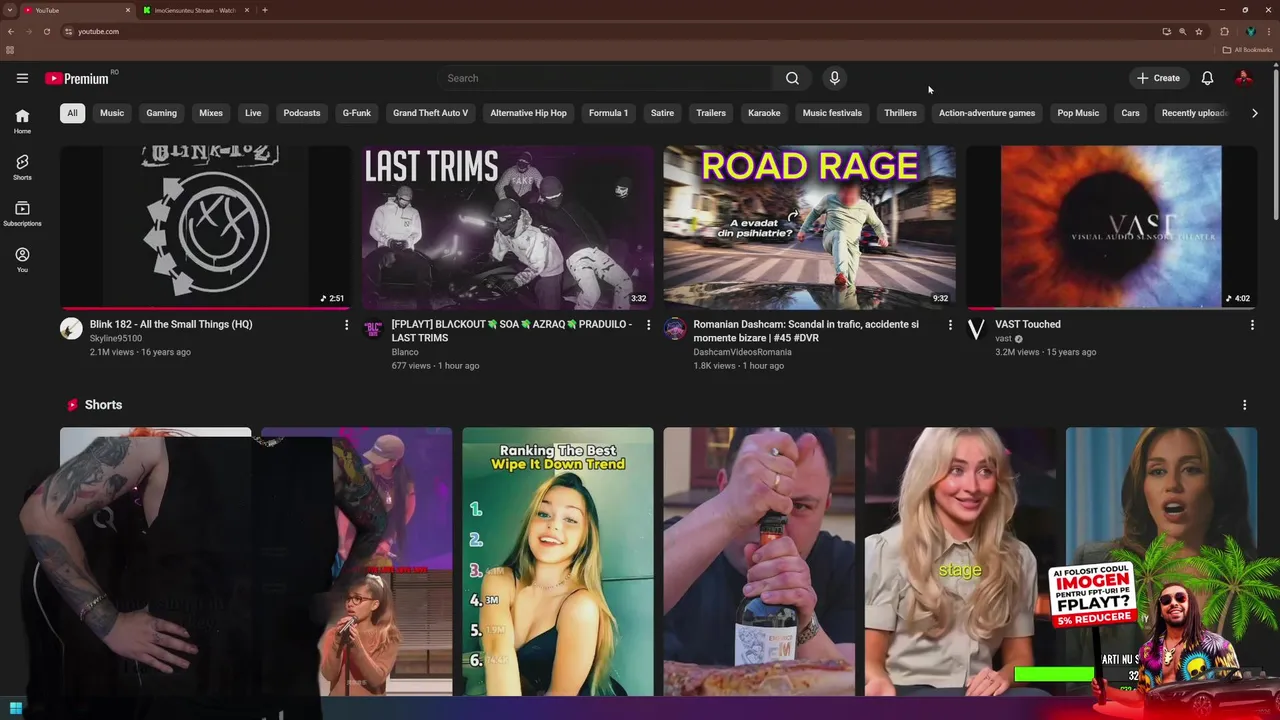The height and width of the screenshot is (720, 1280).
Task: Select the Trailers filter chip
Action: click(711, 113)
